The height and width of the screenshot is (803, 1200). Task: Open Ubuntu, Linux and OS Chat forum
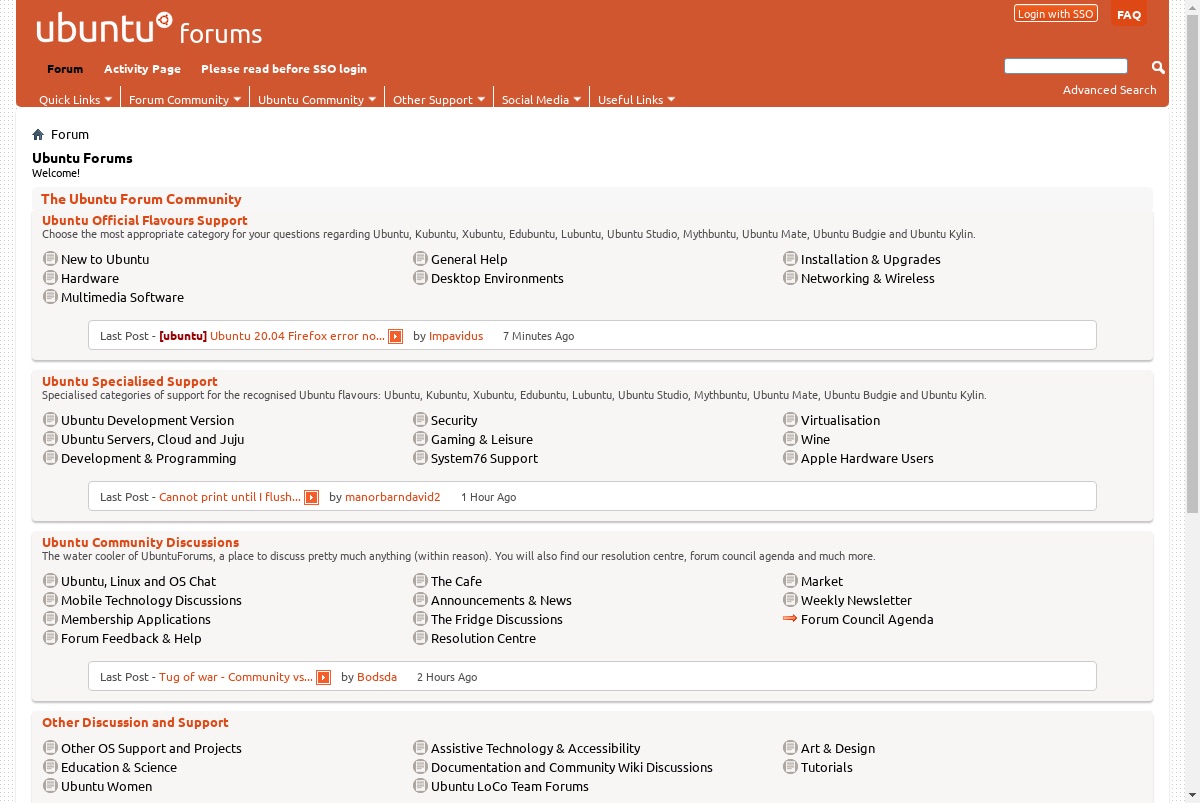tap(139, 581)
